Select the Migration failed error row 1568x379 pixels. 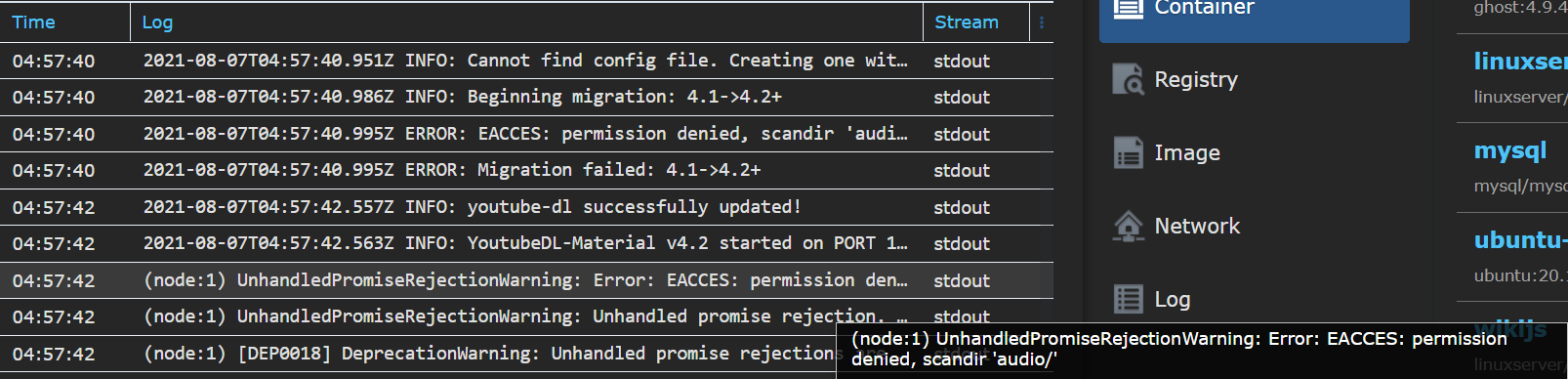tap(526, 171)
